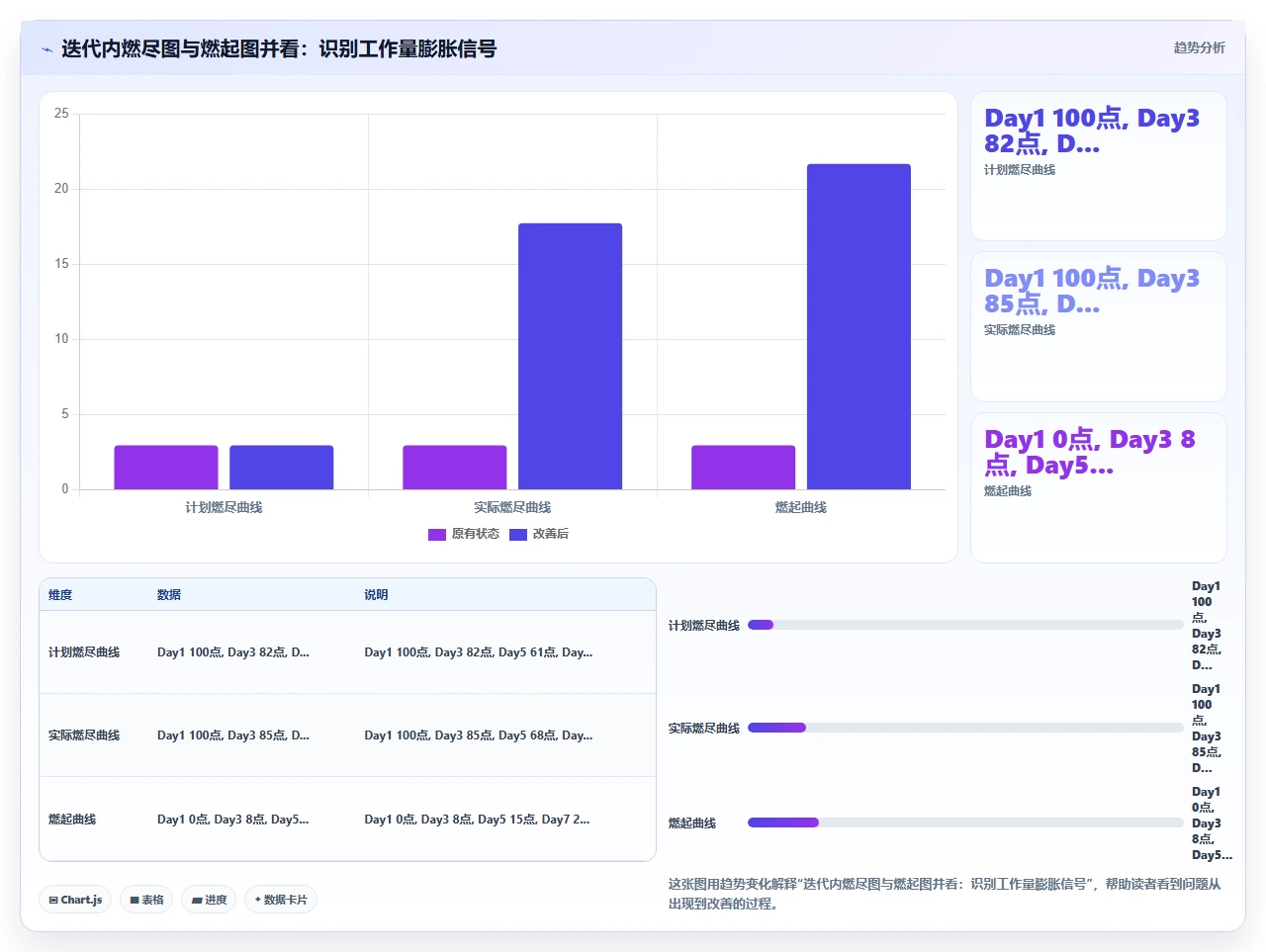The width and height of the screenshot is (1266, 952).
Task: Toggle the 原有状态 legend swatch
Action: click(x=437, y=534)
